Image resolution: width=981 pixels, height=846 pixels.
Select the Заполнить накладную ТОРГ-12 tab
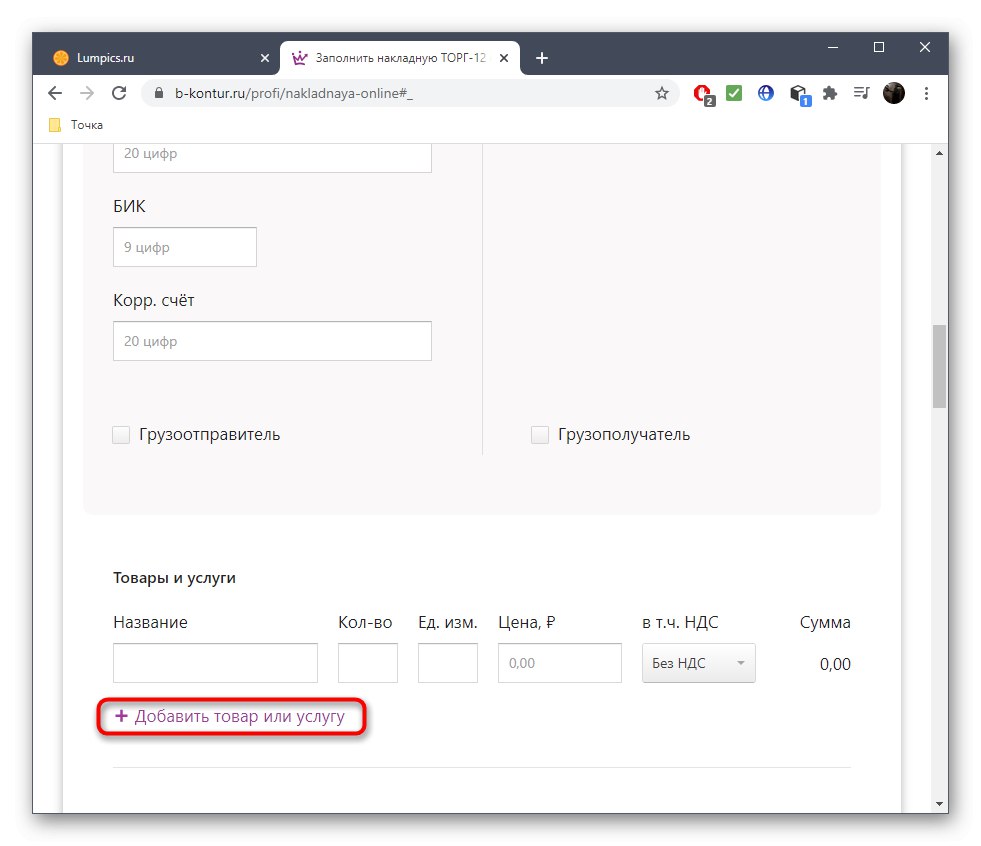tap(400, 58)
